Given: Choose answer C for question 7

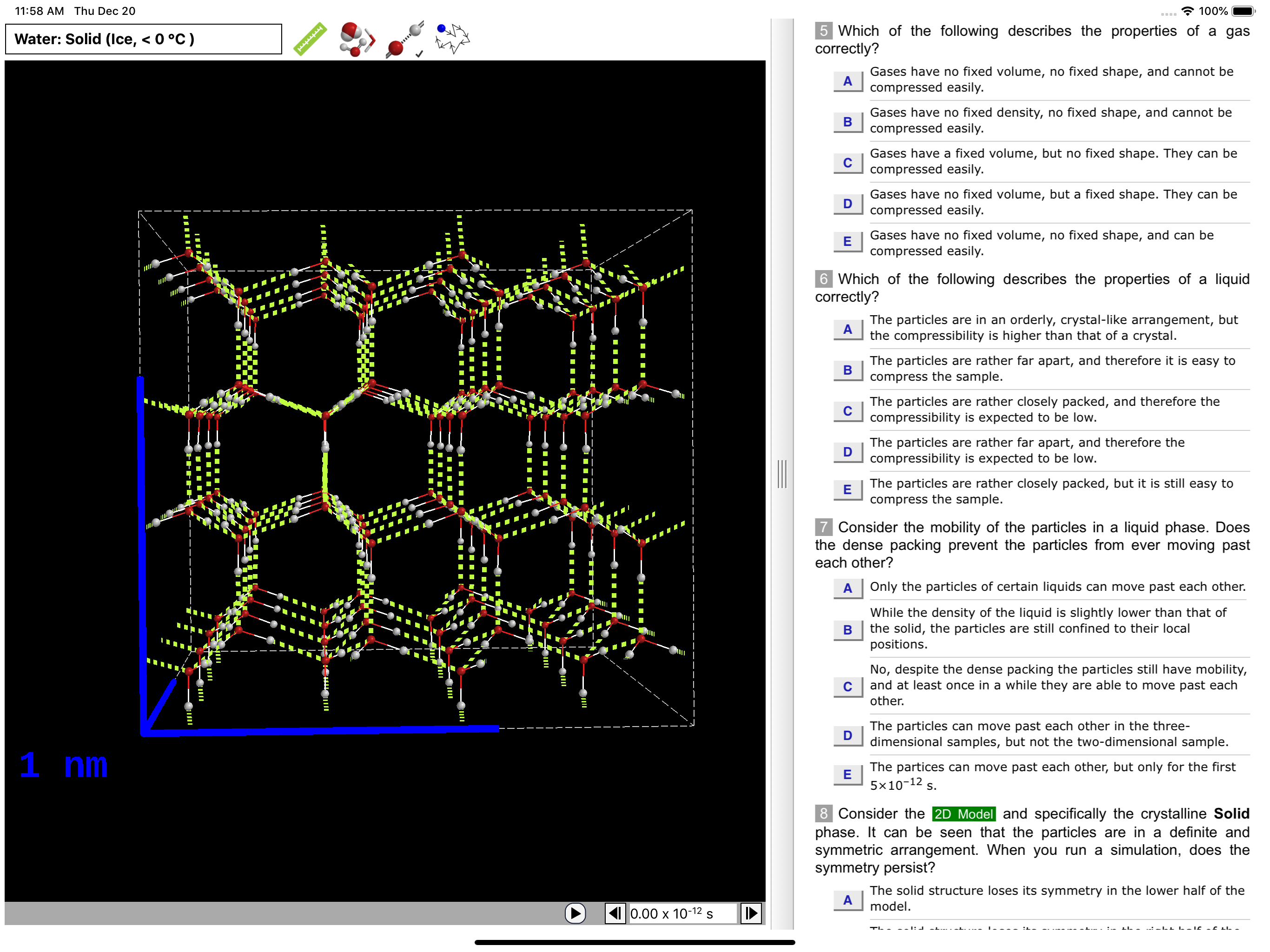Looking at the screenshot, I should pyautogui.click(x=847, y=687).
